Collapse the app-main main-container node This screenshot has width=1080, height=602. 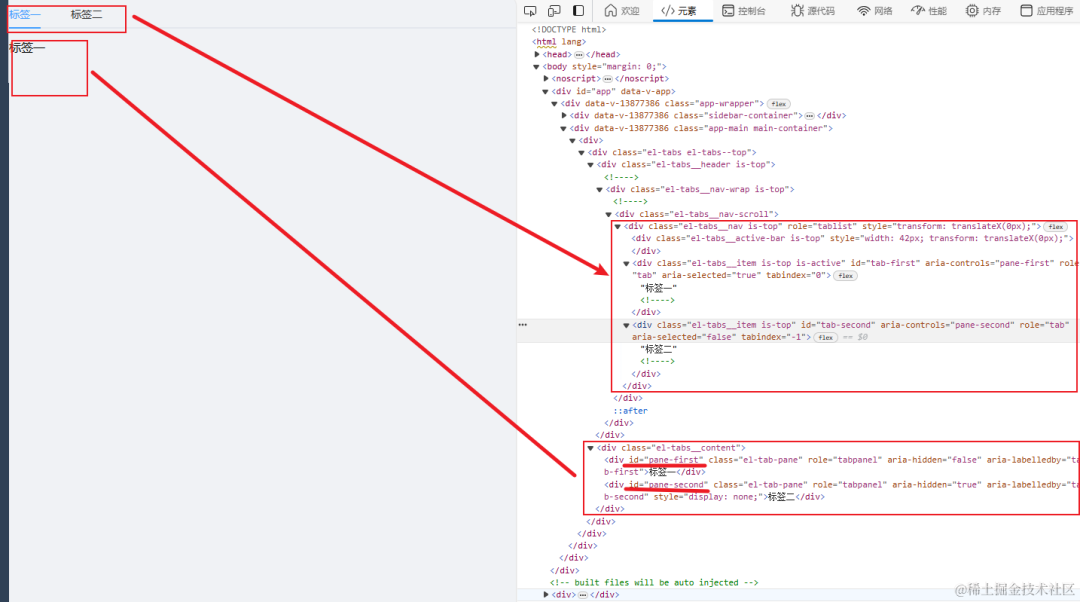563,128
